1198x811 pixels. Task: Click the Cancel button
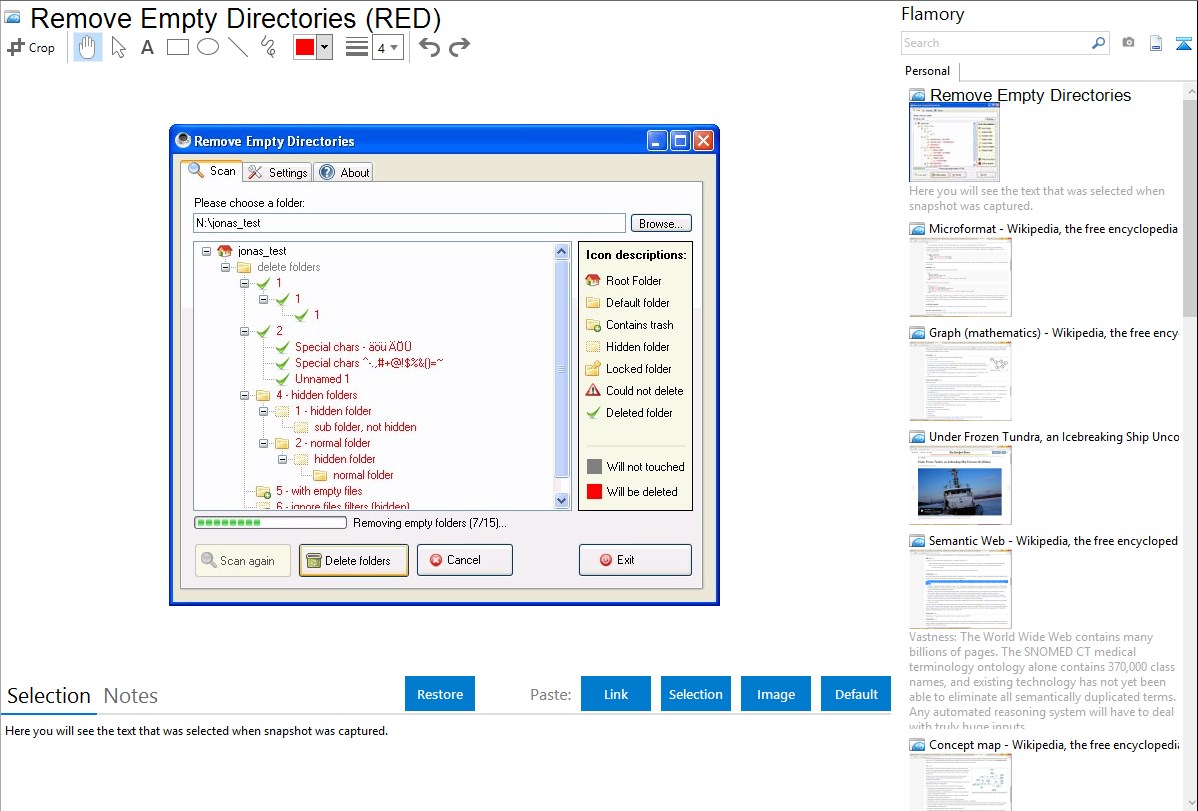point(465,560)
